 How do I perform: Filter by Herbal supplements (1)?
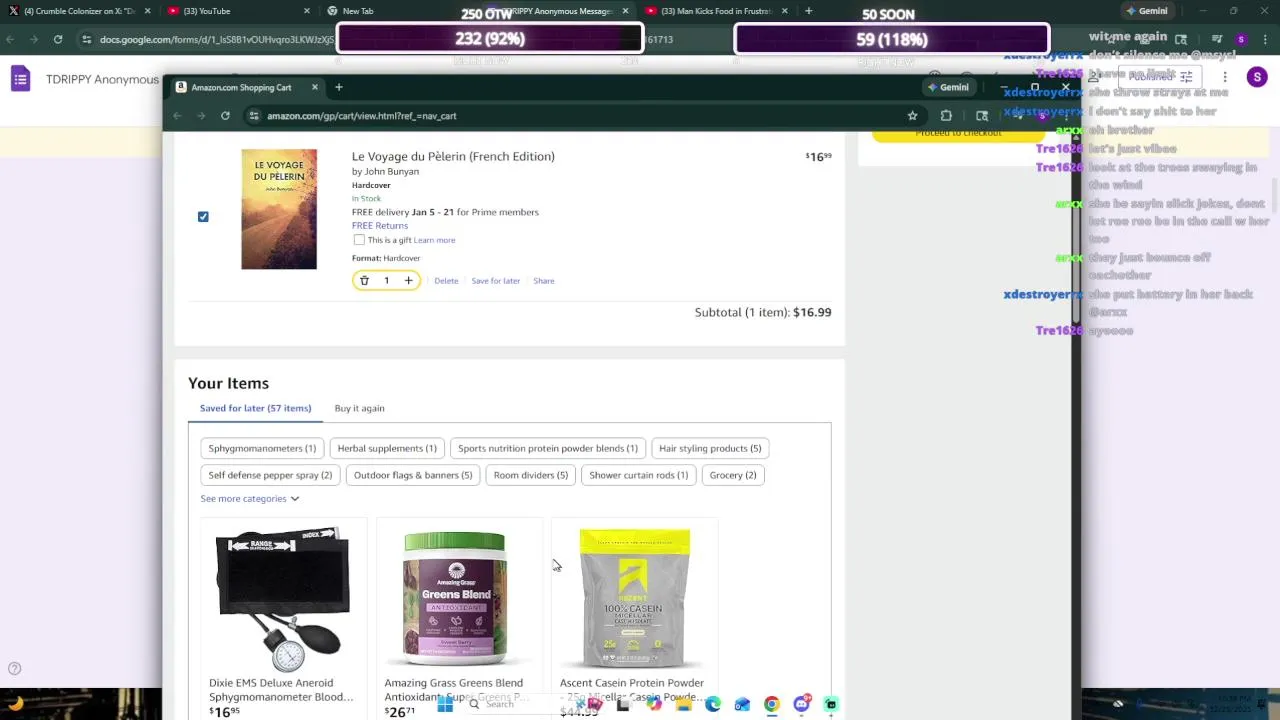[x=387, y=448]
